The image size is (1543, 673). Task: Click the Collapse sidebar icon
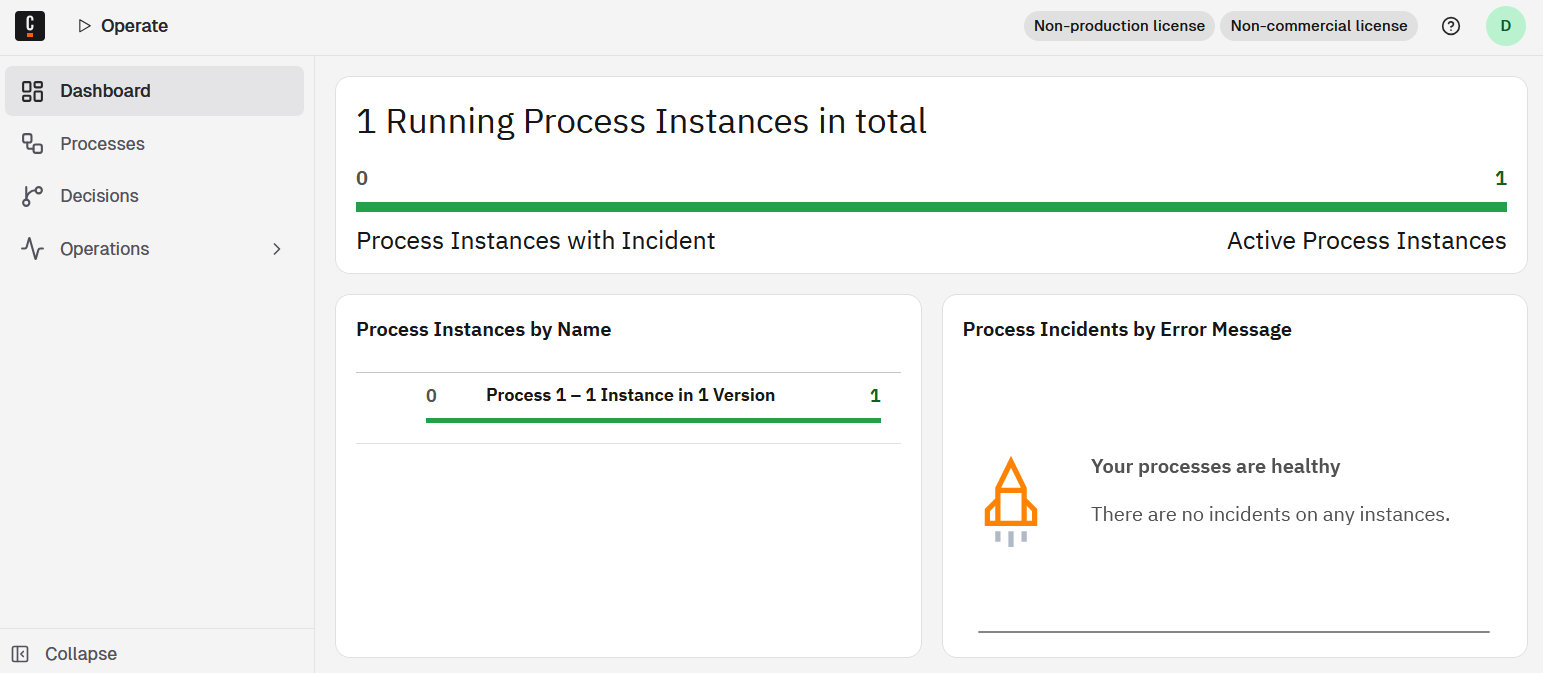point(20,654)
